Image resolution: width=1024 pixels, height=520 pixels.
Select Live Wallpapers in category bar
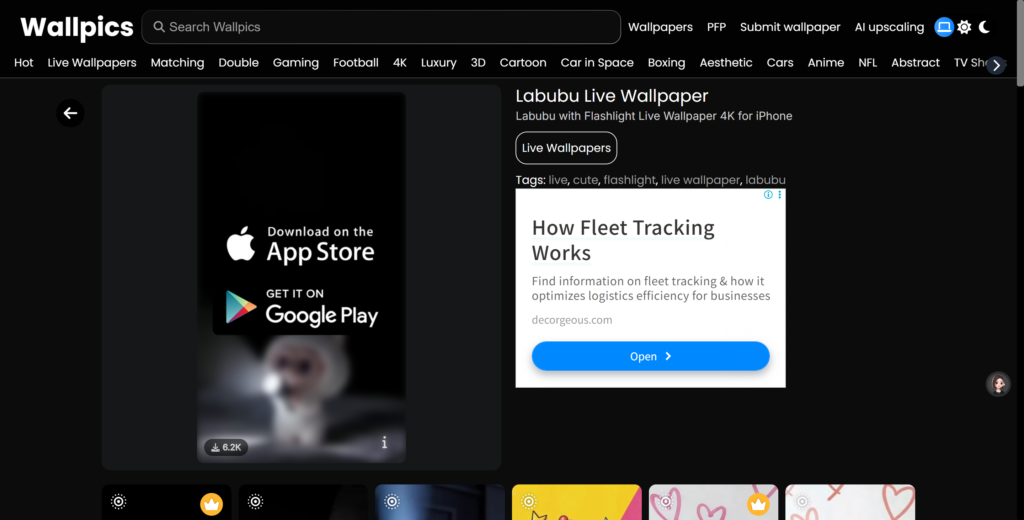92,63
